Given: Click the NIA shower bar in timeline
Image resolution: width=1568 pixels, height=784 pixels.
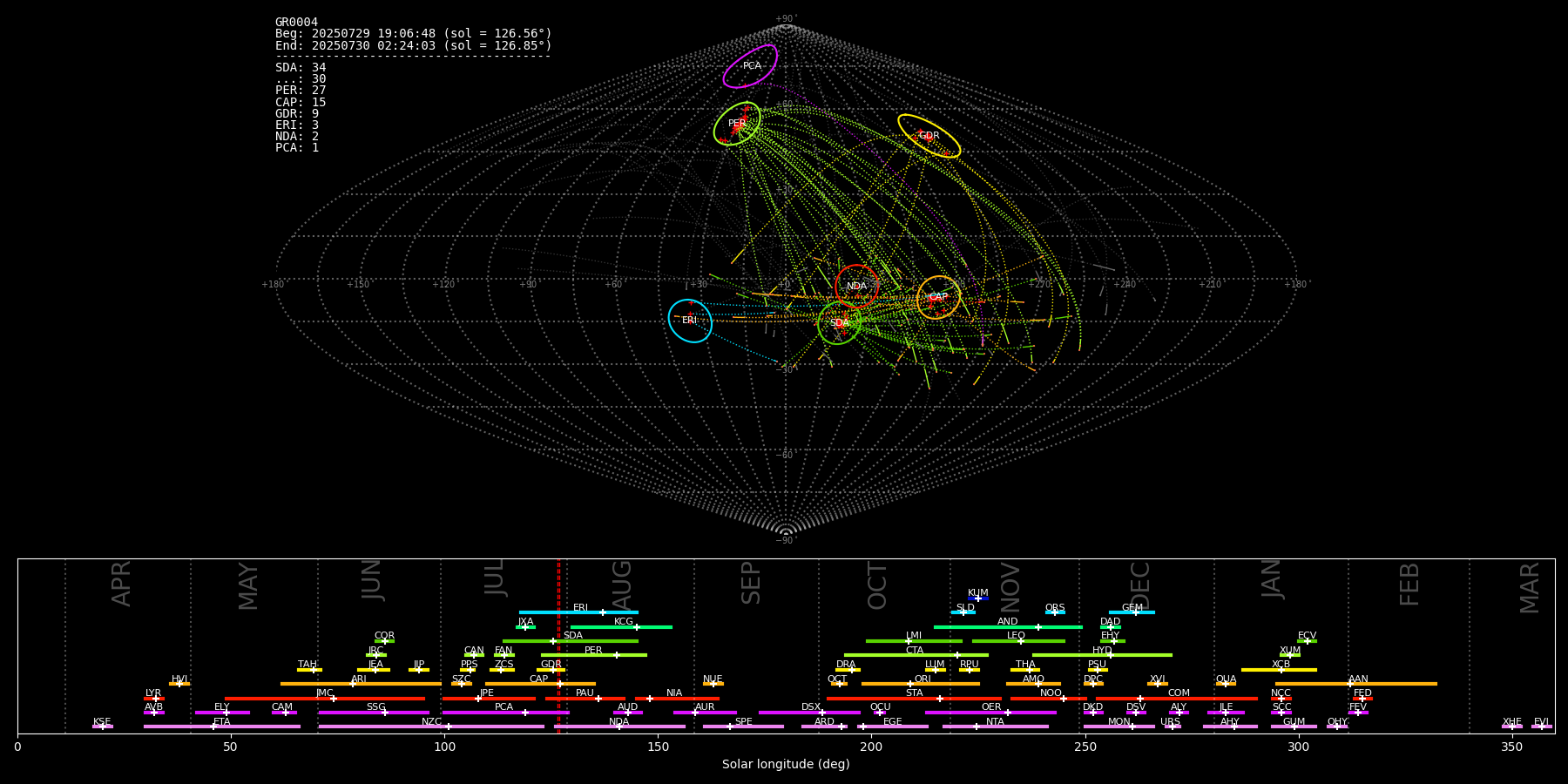Looking at the screenshot, I should pyautogui.click(x=677, y=699).
